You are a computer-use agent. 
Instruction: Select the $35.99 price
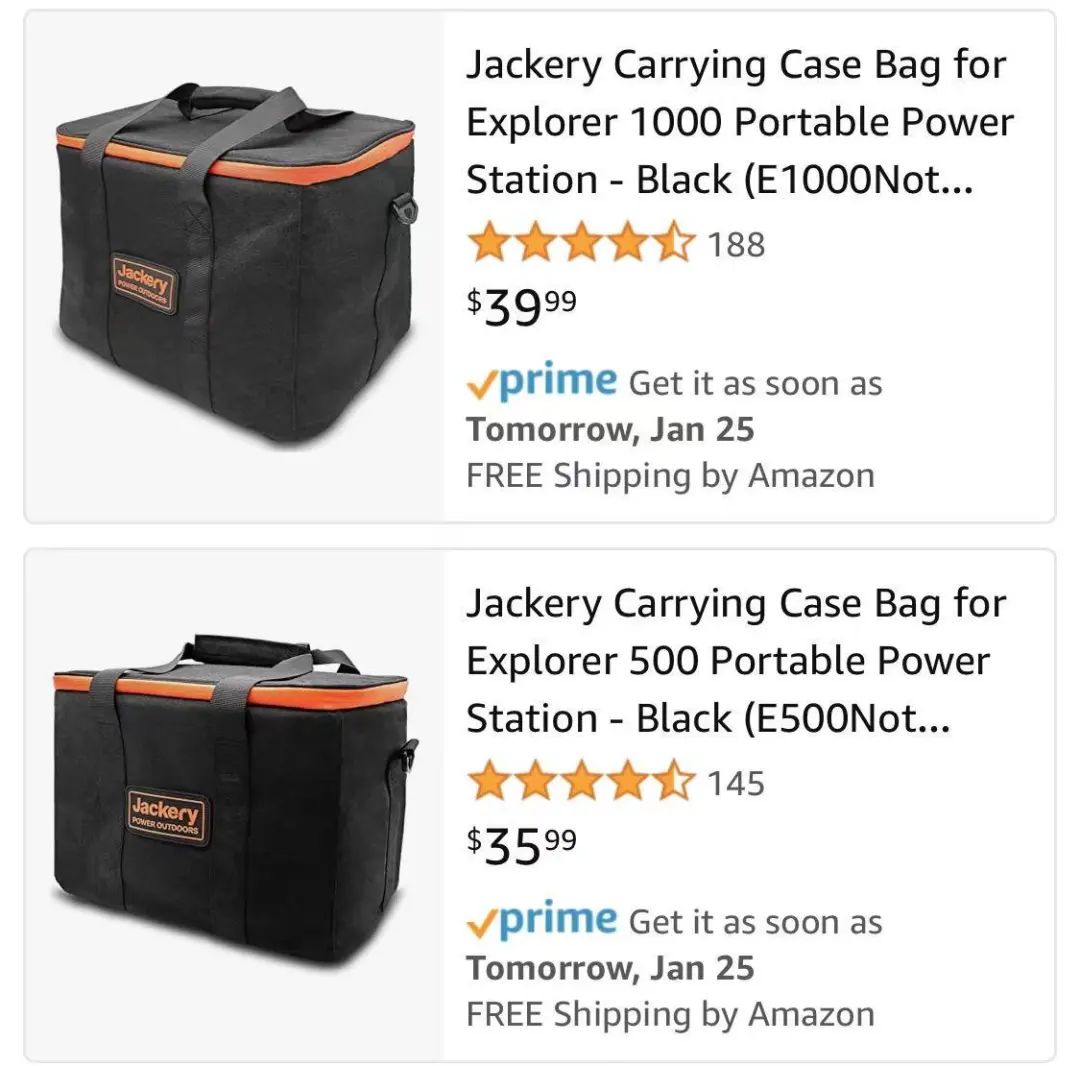(x=521, y=845)
